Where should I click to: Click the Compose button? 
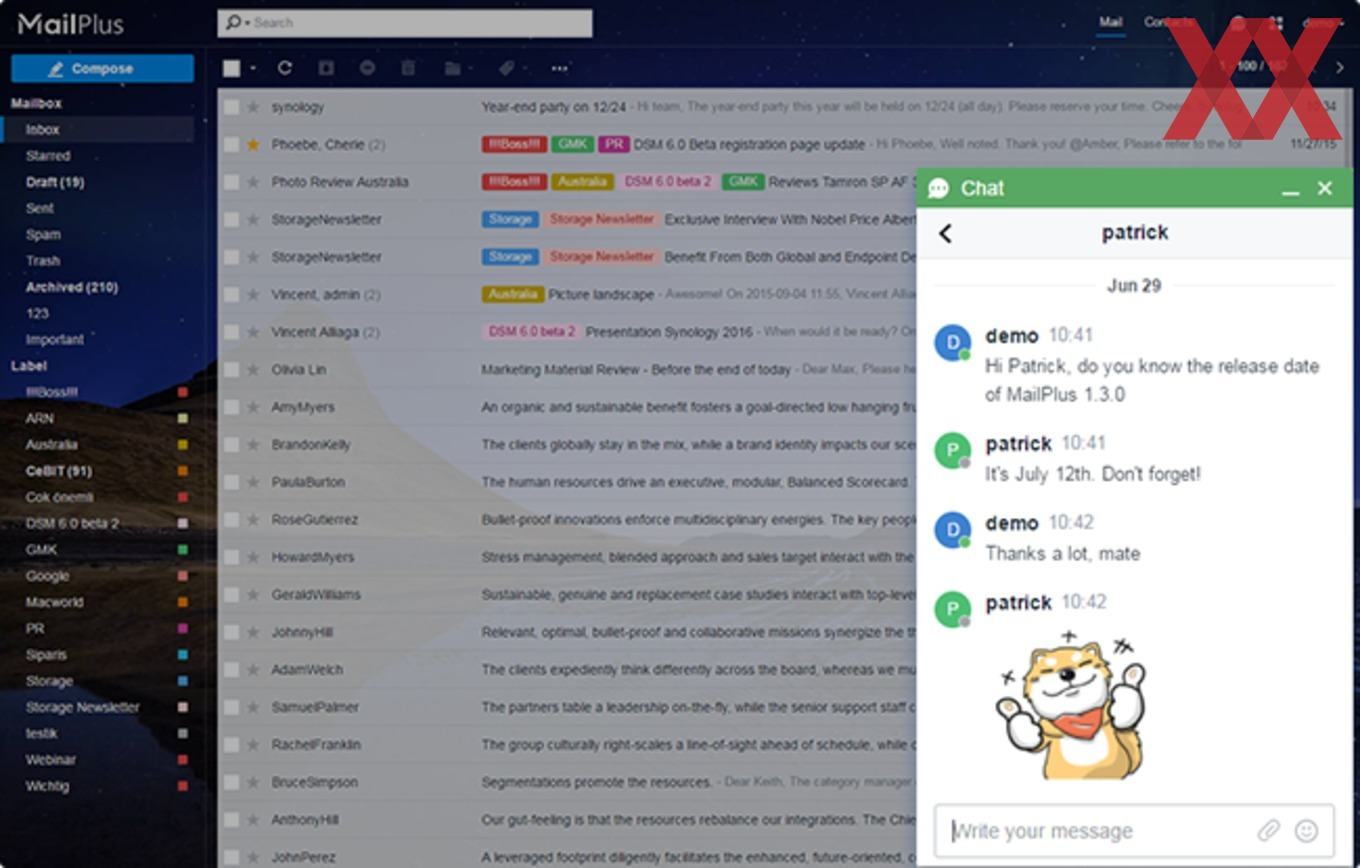(x=102, y=68)
